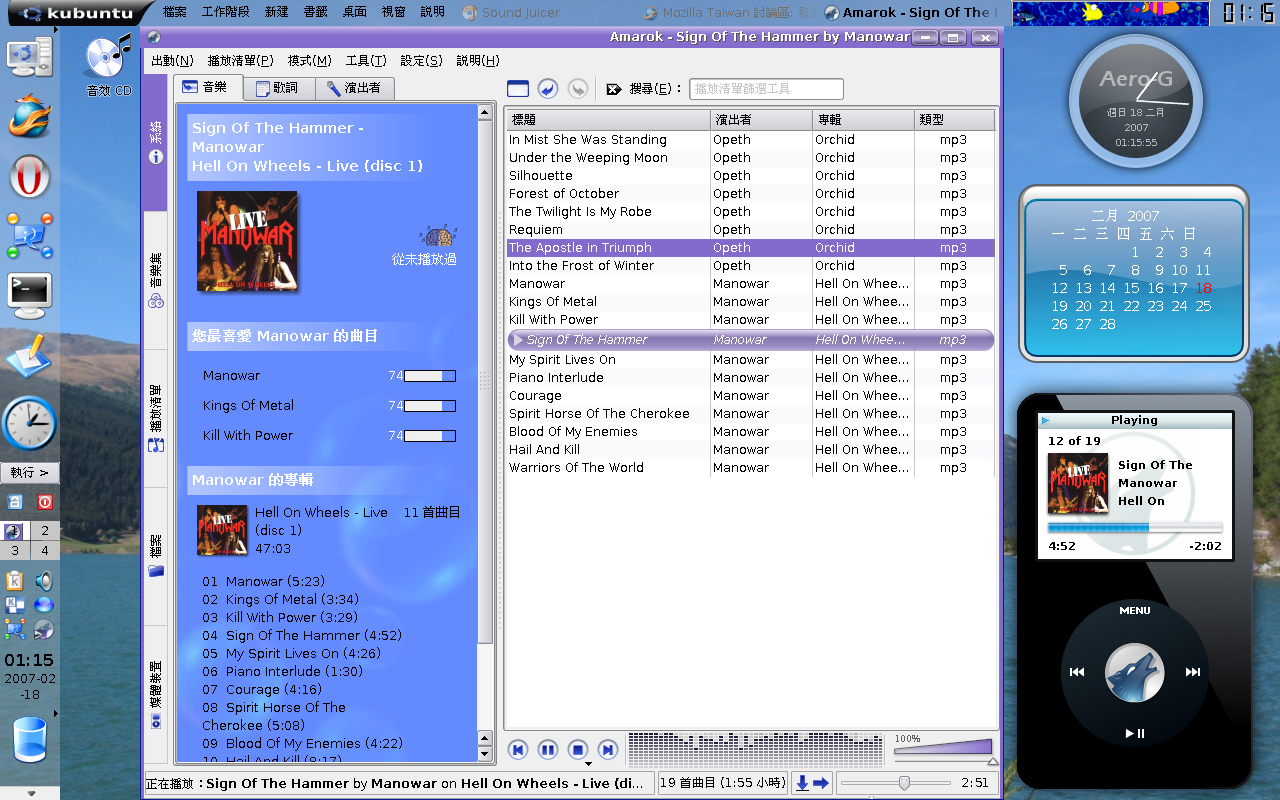This screenshot has height=800, width=1280.
Task: Click the clear search filter icon
Action: 614,89
